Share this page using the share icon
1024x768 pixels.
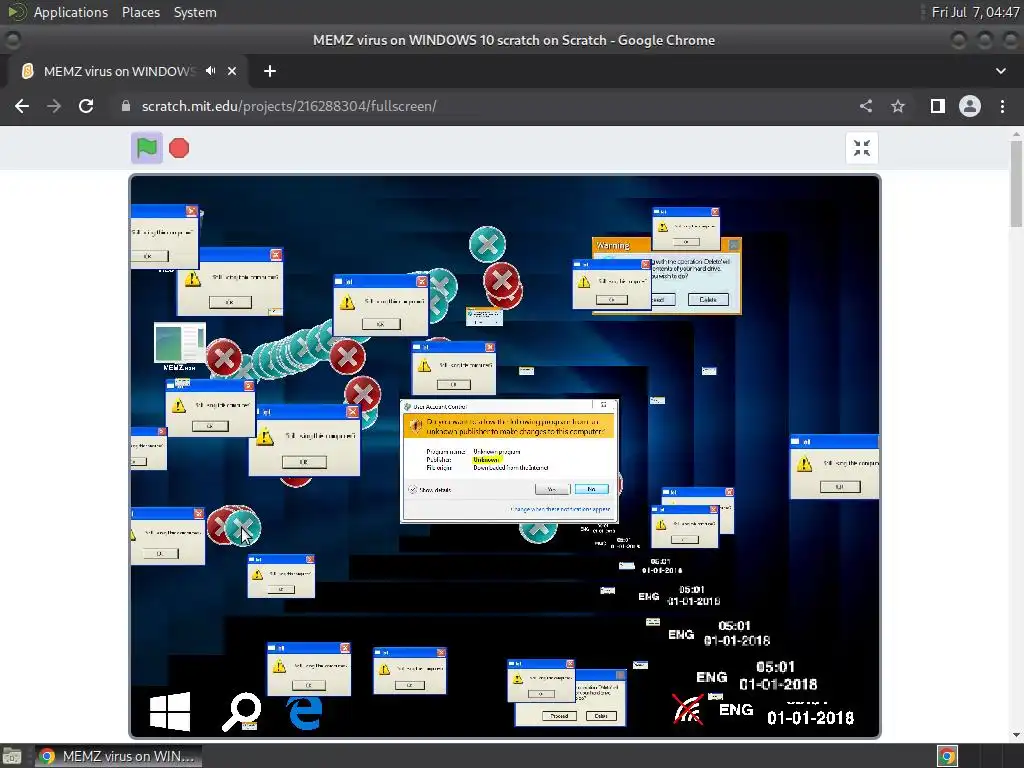pos(866,106)
